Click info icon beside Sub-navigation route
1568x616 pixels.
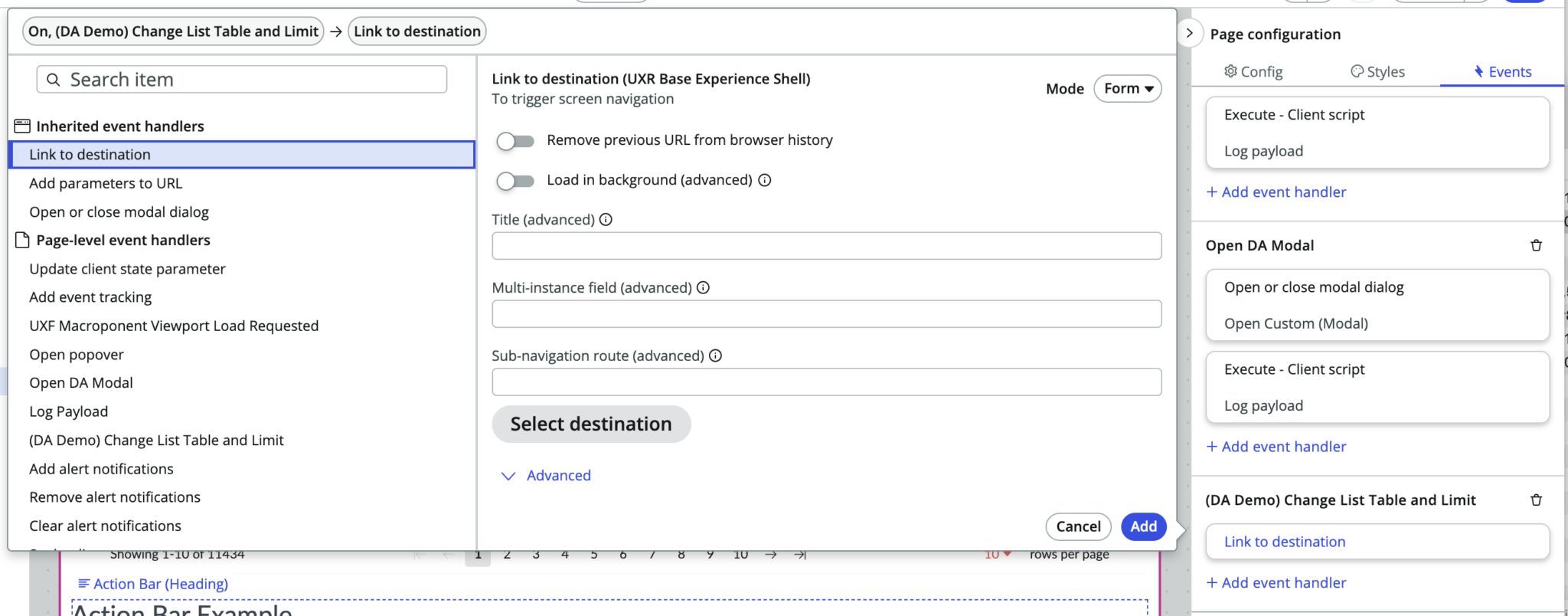(716, 356)
